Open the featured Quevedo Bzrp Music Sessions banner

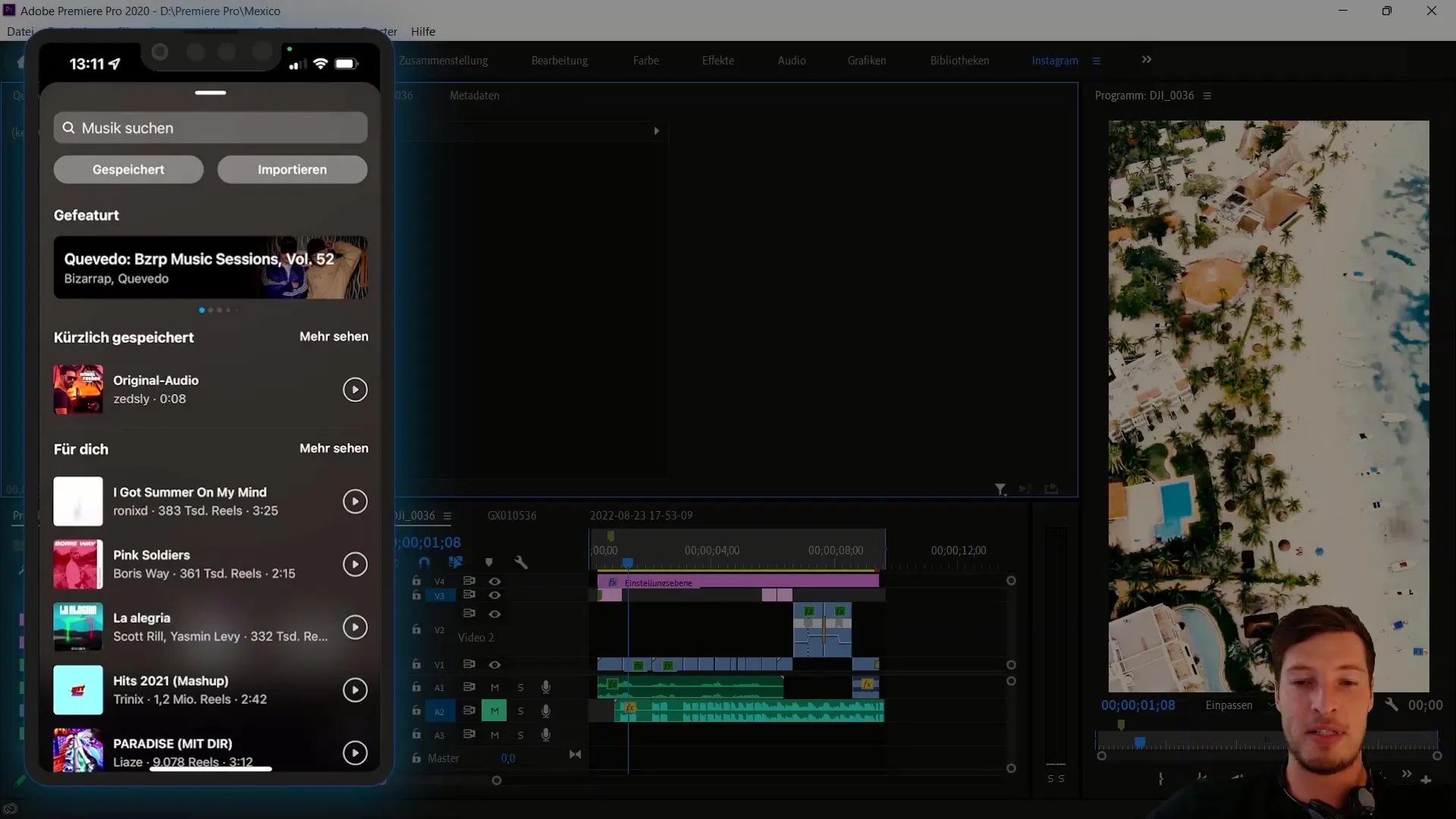tap(211, 268)
